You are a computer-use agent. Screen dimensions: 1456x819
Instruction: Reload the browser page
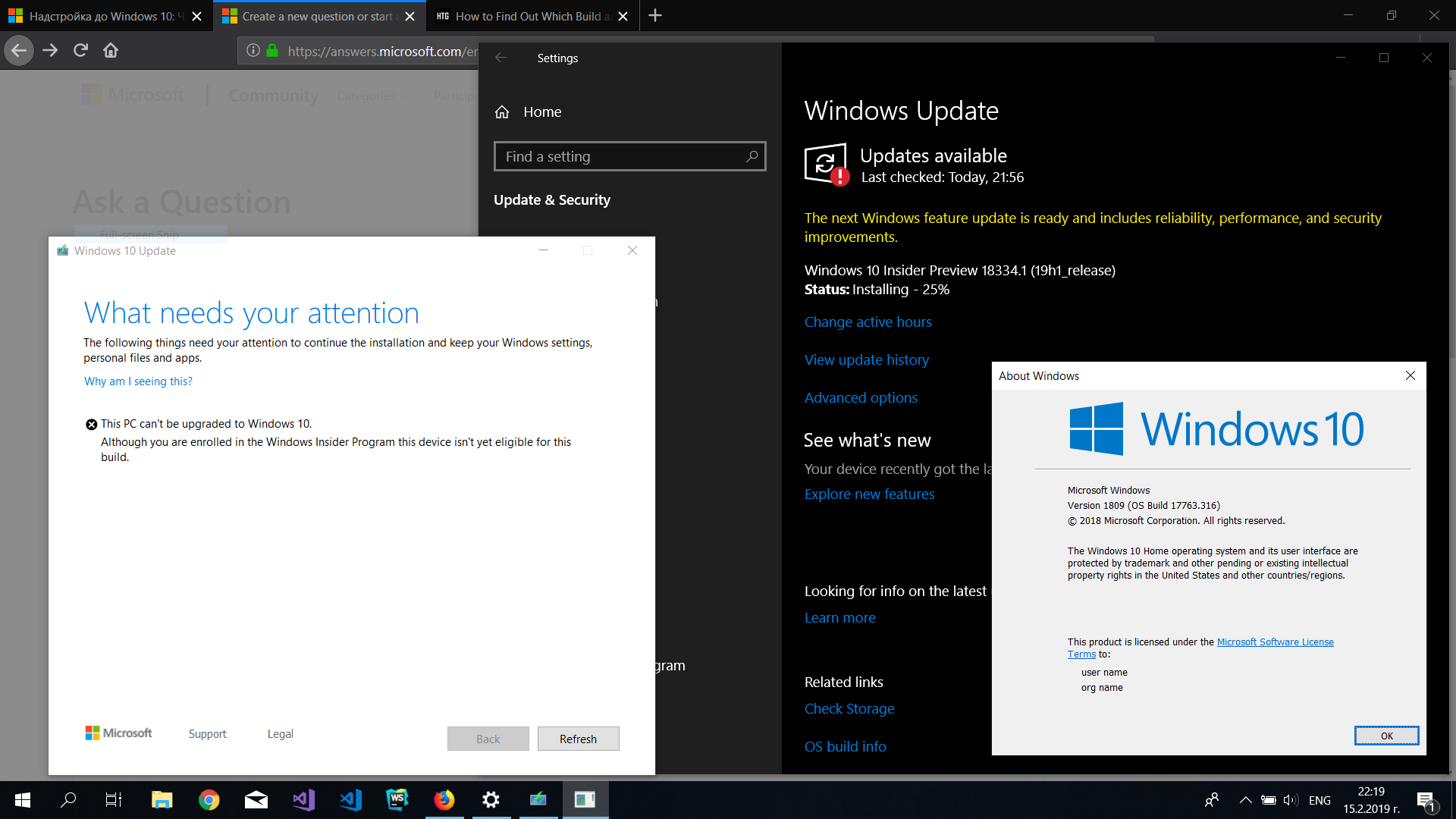[80, 51]
